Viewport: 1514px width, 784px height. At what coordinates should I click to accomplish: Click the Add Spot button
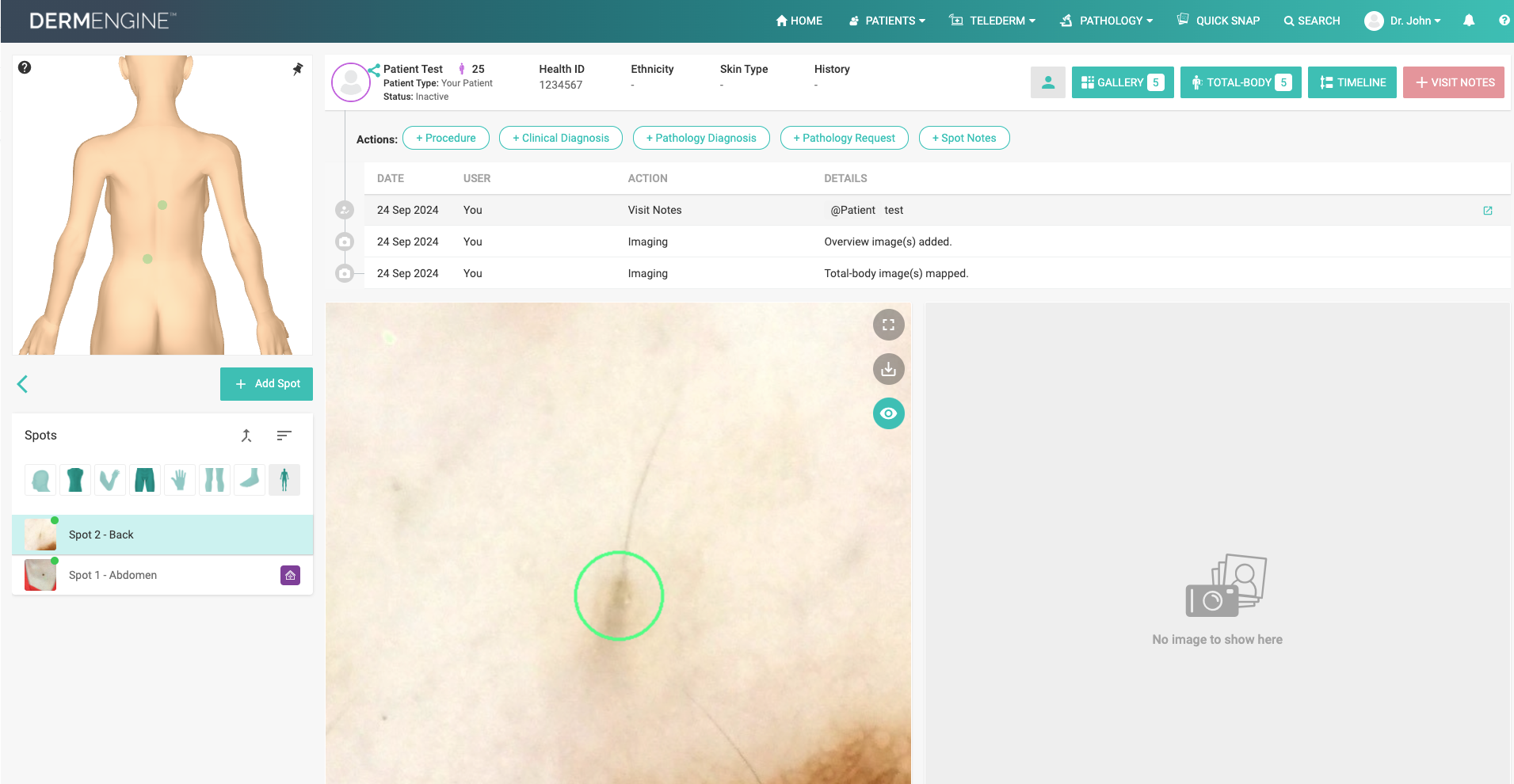pyautogui.click(x=266, y=384)
